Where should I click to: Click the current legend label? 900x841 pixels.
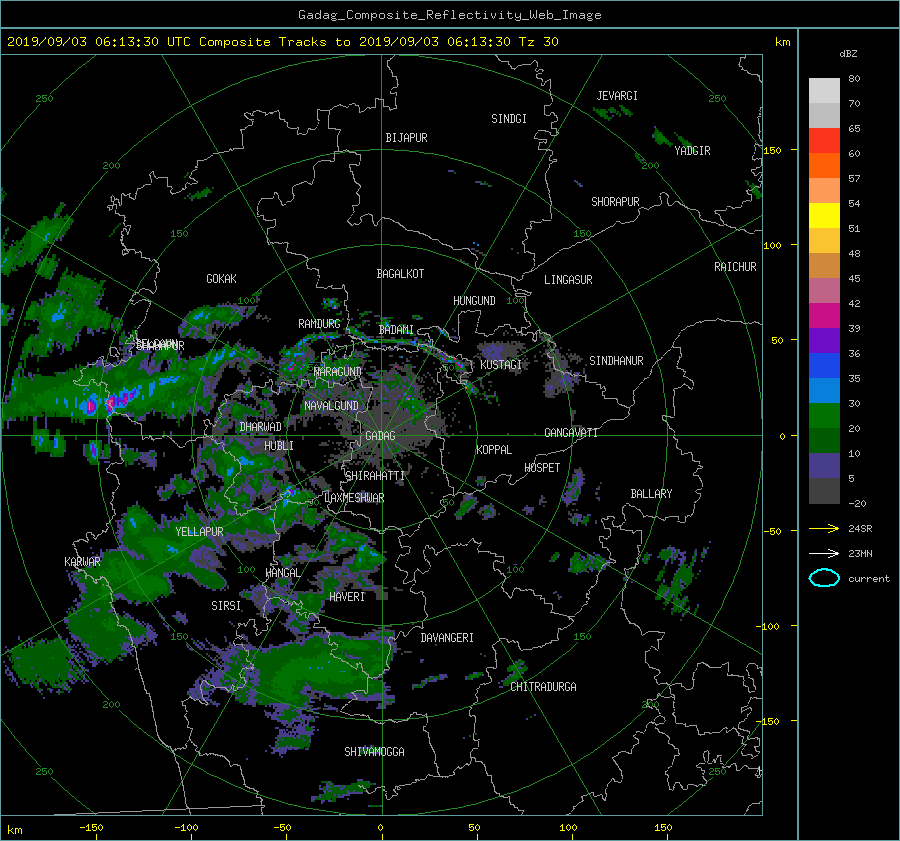point(868,579)
